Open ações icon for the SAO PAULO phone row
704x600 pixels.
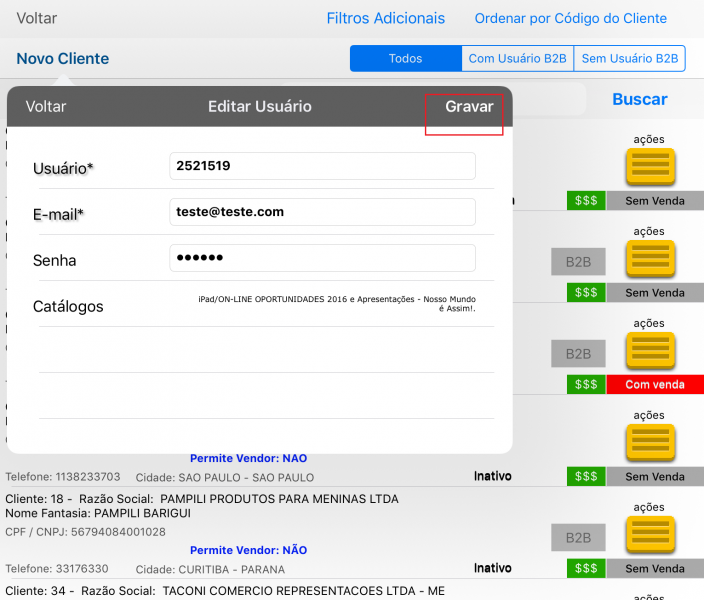pyautogui.click(x=649, y=442)
